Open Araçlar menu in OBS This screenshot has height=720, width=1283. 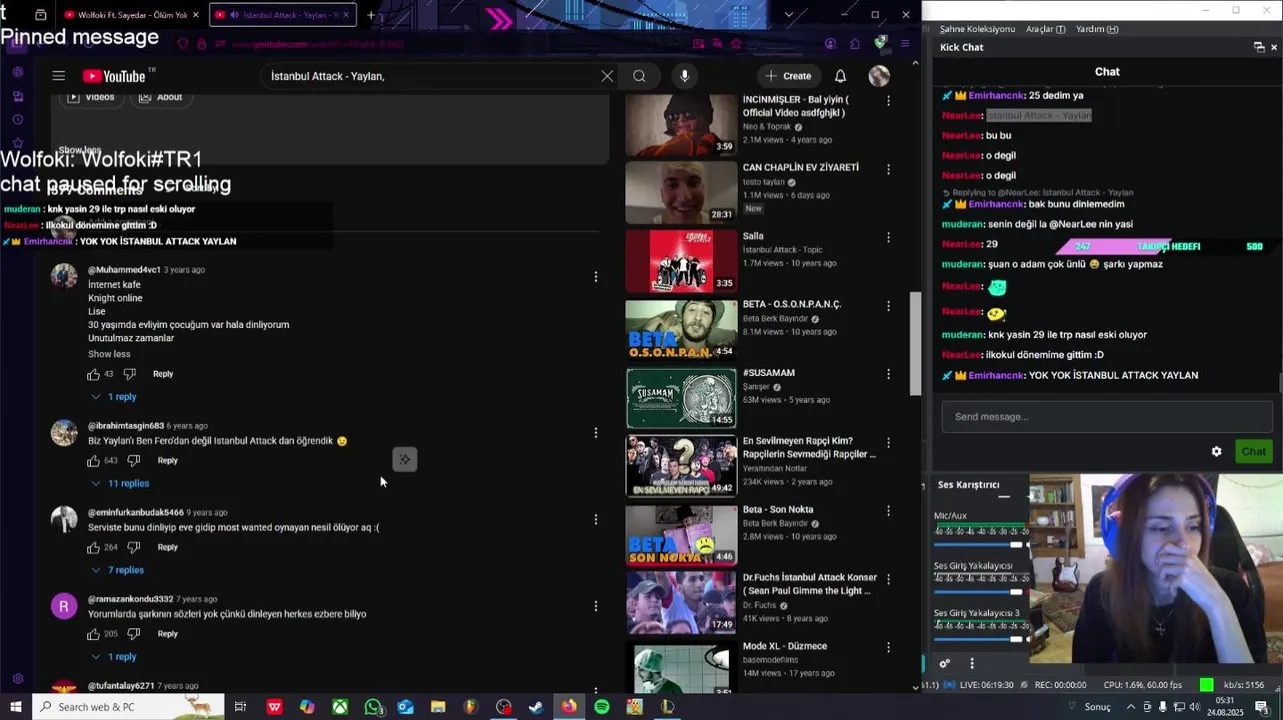1045,29
